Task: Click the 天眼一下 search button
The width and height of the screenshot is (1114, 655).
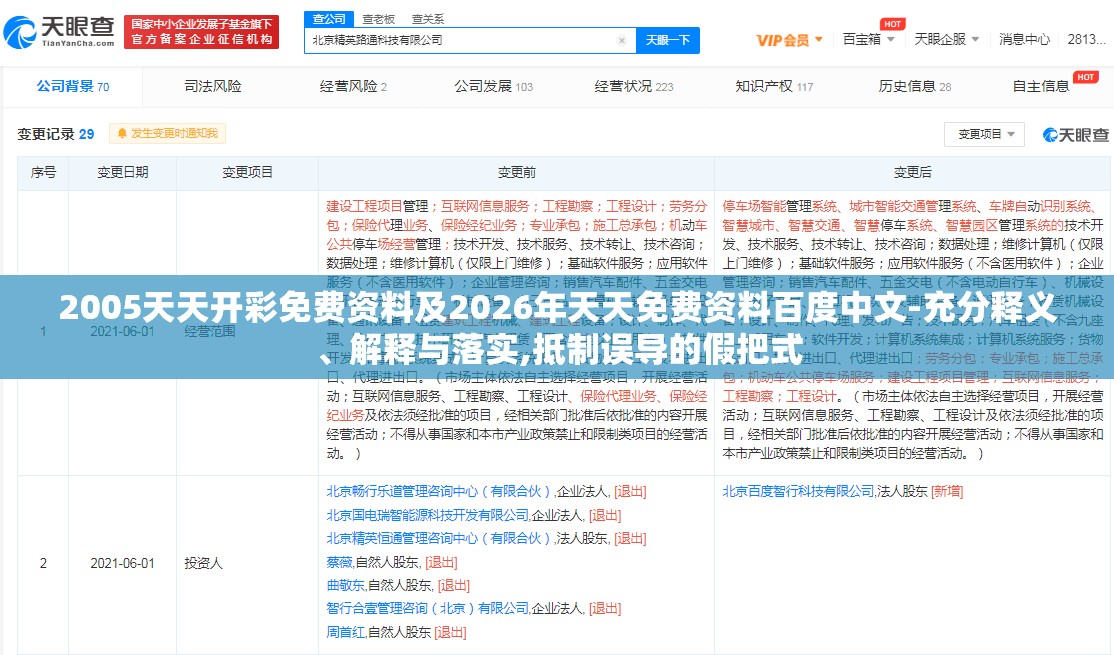Action: 668,40
